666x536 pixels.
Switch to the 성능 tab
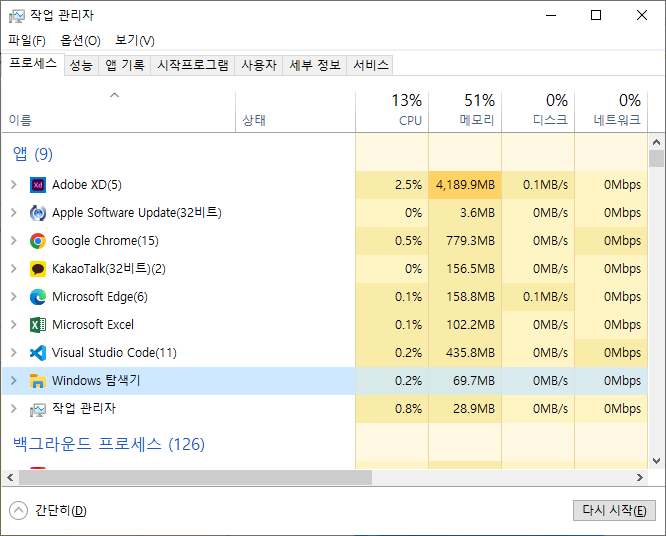pos(81,65)
